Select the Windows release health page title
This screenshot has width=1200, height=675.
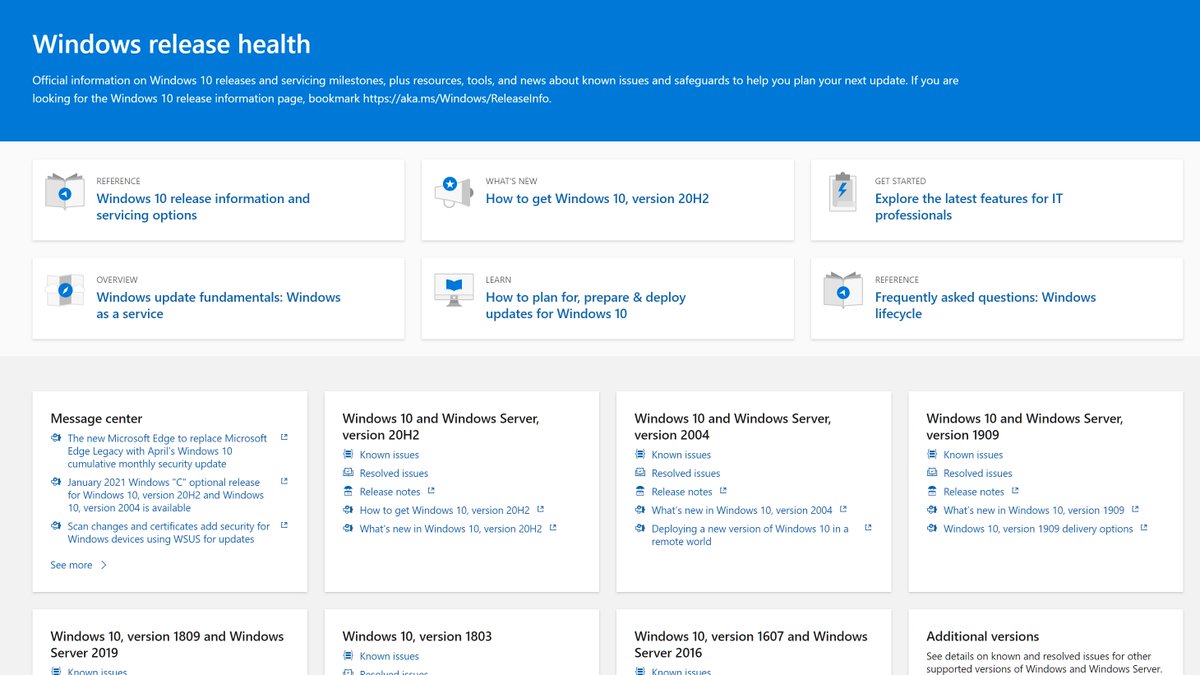(x=171, y=44)
